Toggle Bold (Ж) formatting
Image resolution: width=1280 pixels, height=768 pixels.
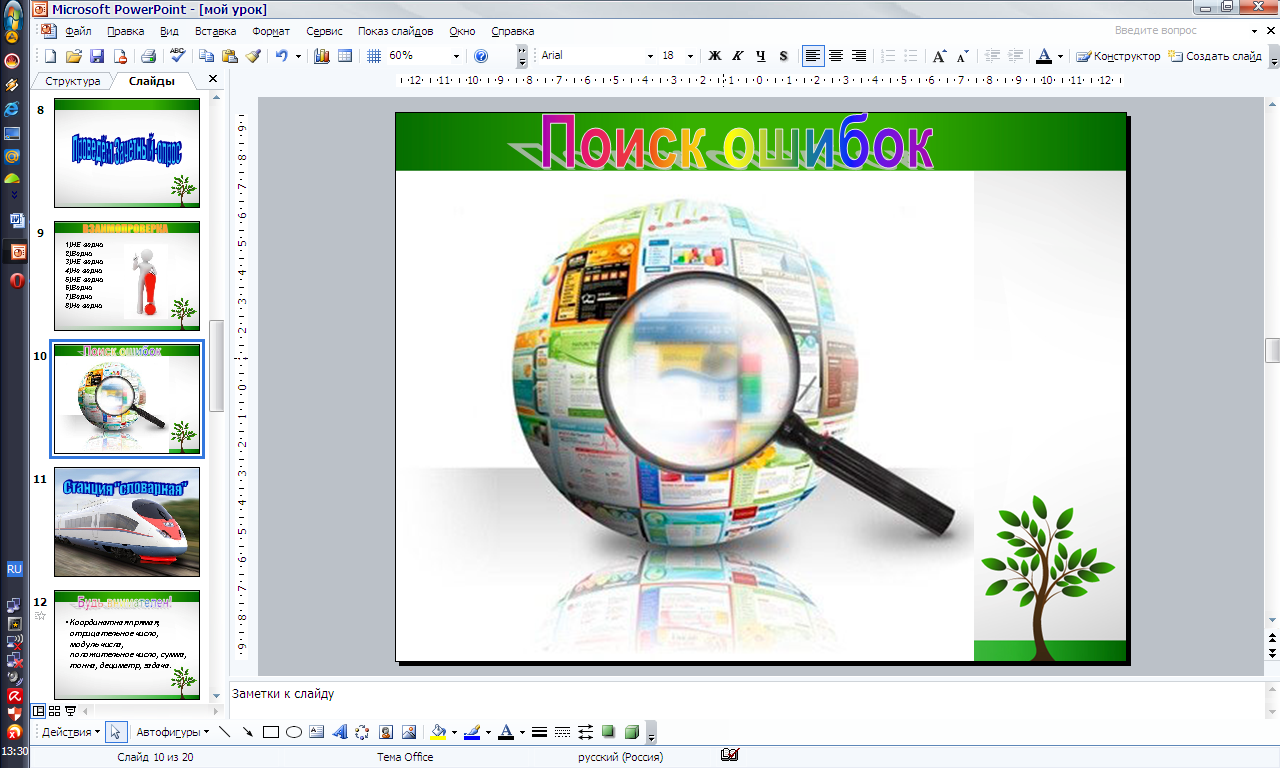click(x=715, y=56)
